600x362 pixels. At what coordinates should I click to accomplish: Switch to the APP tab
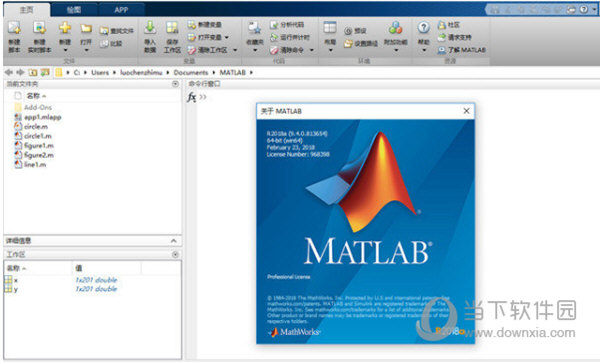point(121,10)
